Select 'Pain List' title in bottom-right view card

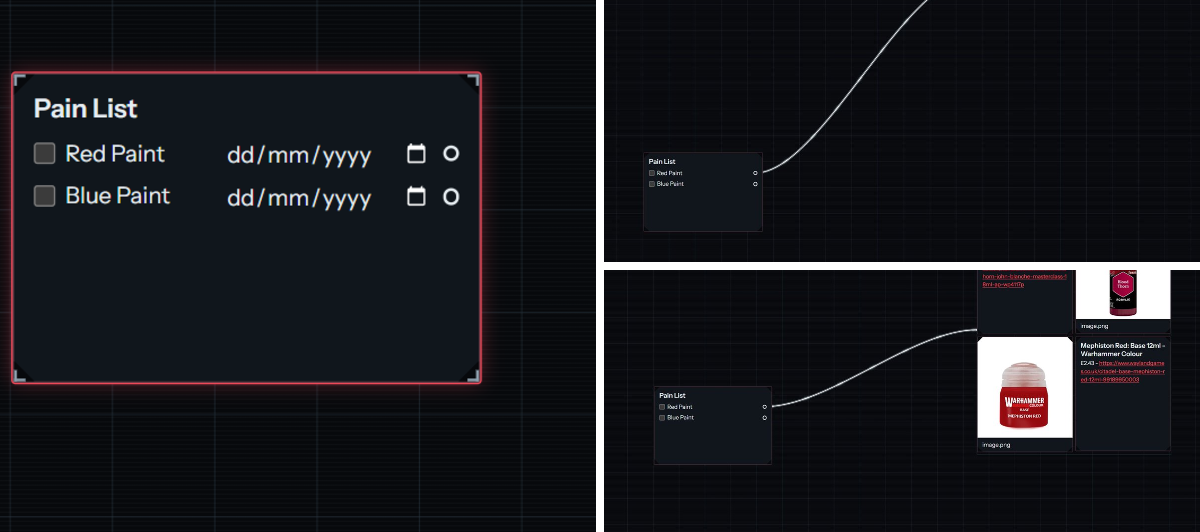coord(672,395)
